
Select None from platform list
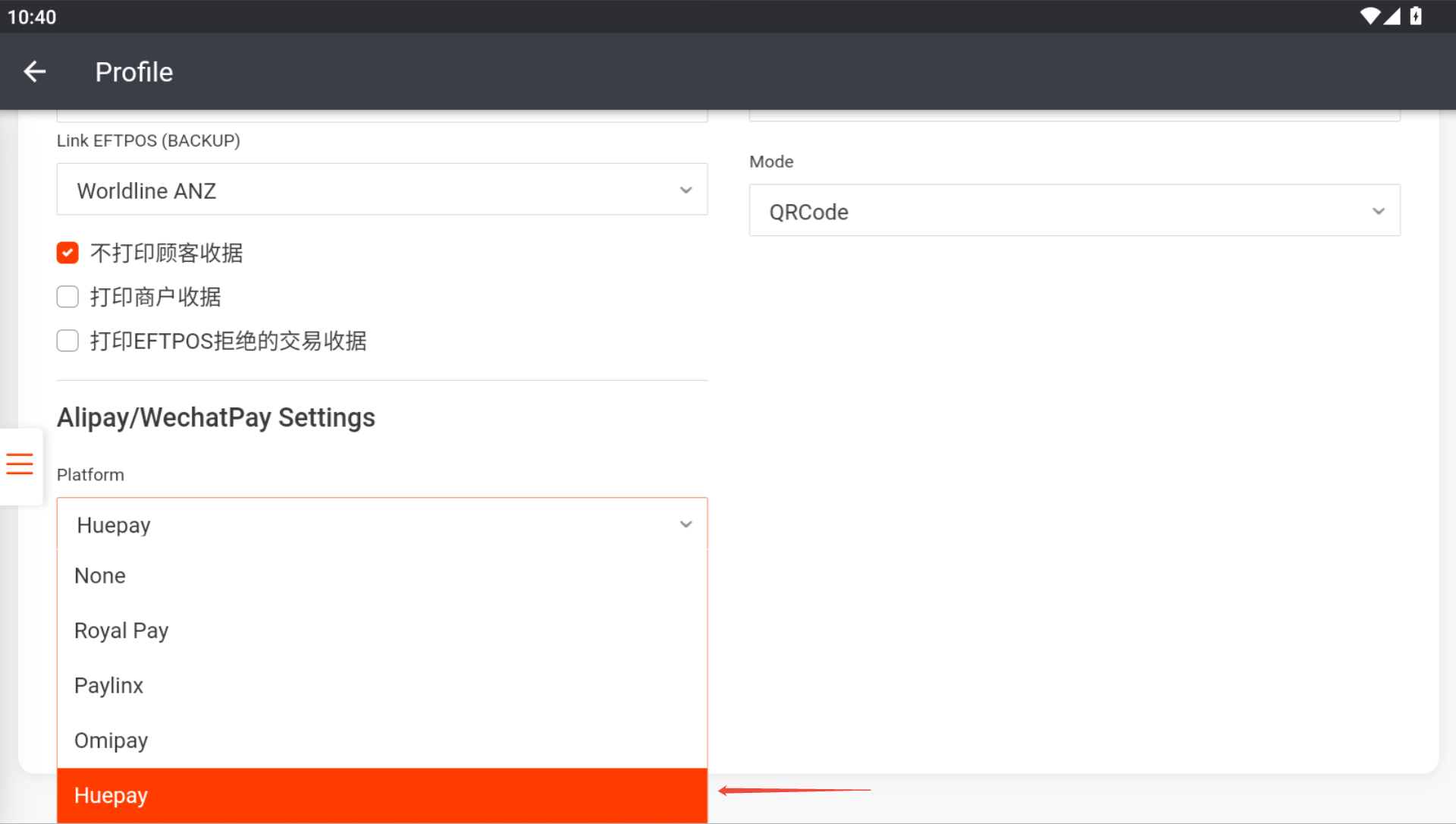tap(100, 576)
